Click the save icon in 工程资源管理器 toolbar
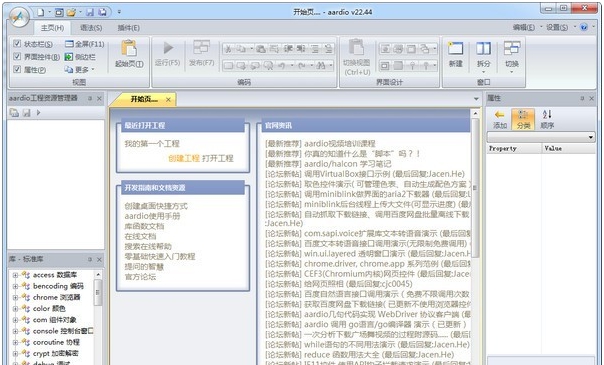This screenshot has width=604, height=365. click(x=26, y=112)
